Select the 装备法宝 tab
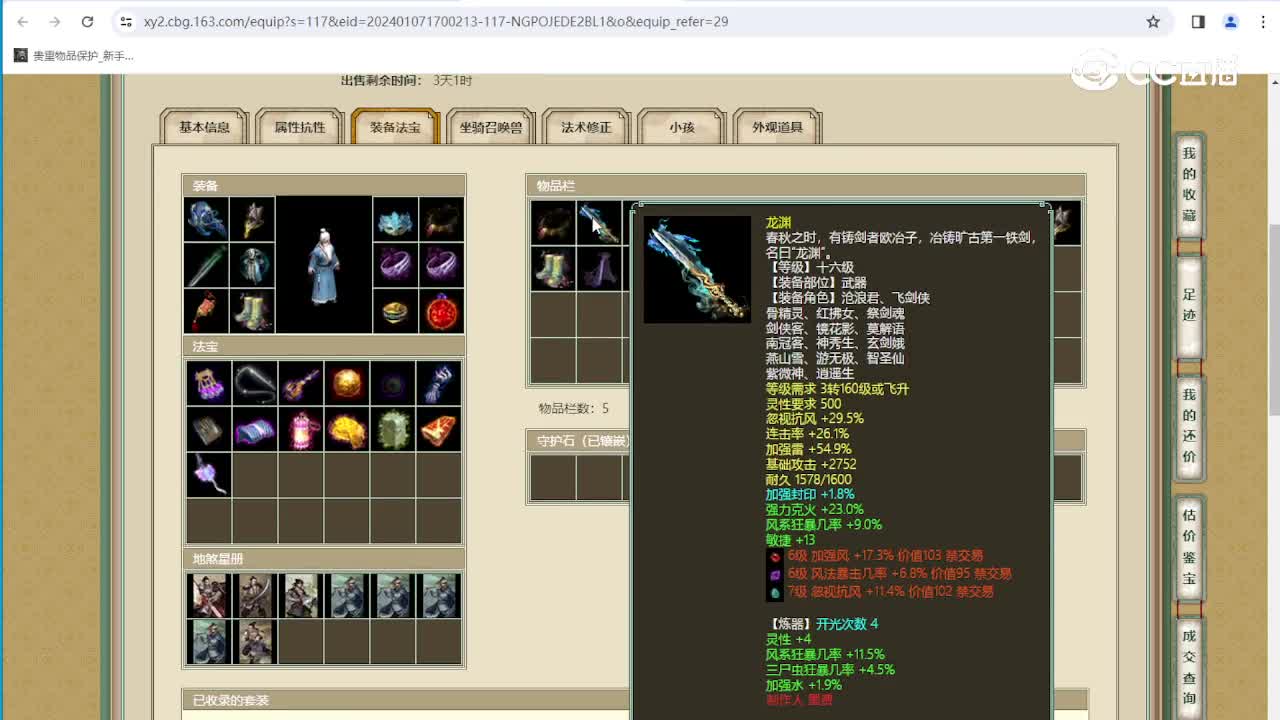Image resolution: width=1280 pixels, height=720 pixels. (396, 127)
